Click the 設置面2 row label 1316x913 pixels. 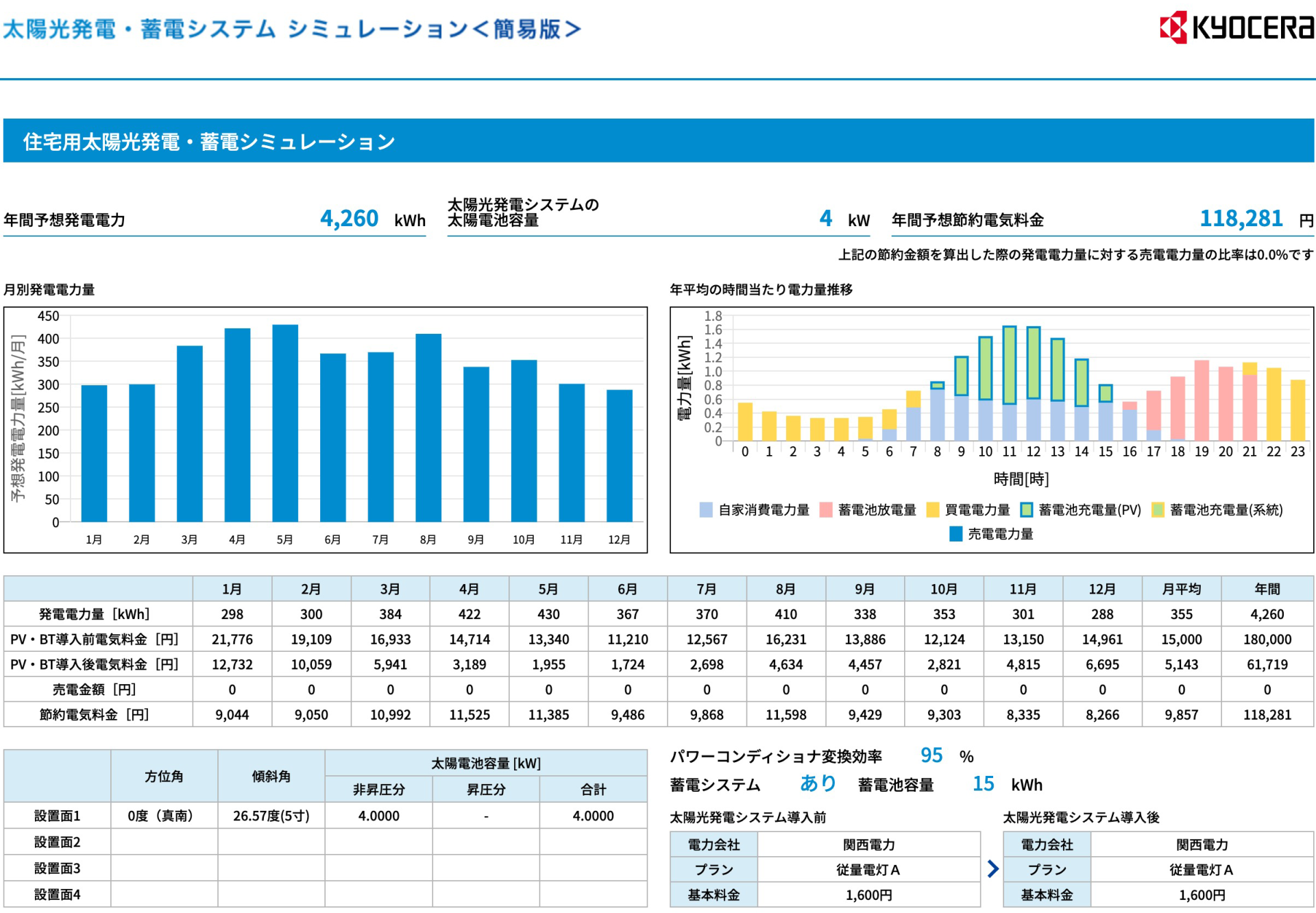click(58, 842)
